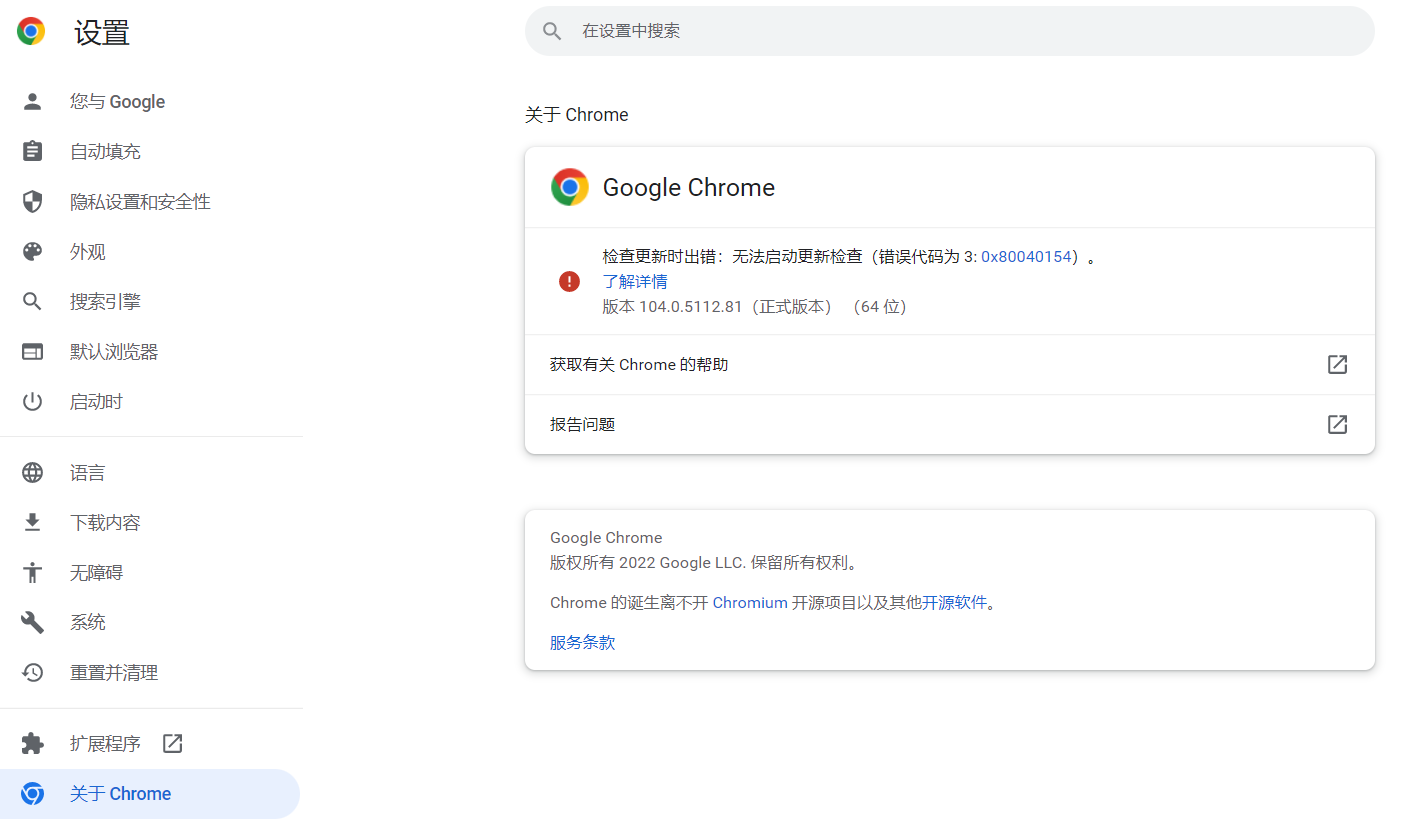Open 自动填充 clipboard icon in sidebar
The width and height of the screenshot is (1417, 838).
[x=33, y=152]
